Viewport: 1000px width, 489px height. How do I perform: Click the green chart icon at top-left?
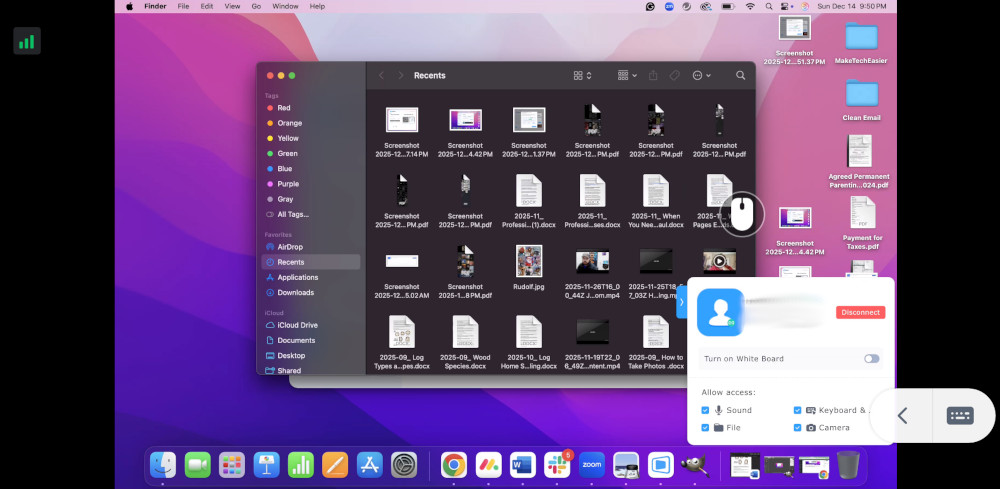click(x=27, y=41)
